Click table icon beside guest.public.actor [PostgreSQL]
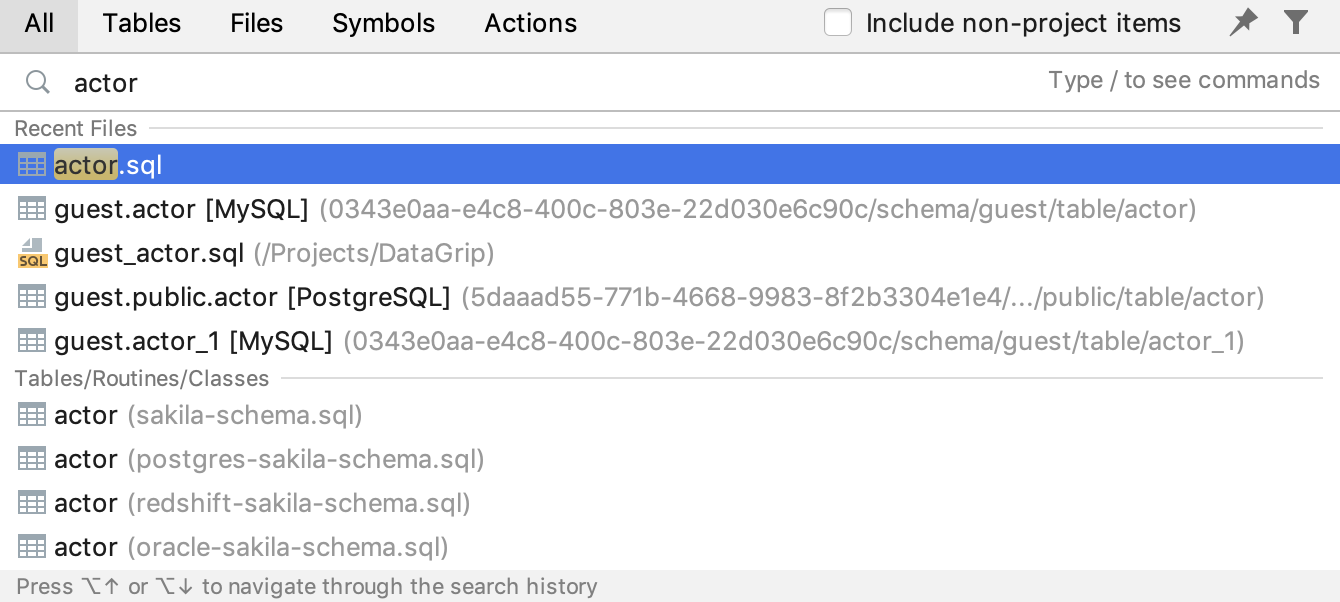Screen dimensions: 1340x602 tap(32, 297)
